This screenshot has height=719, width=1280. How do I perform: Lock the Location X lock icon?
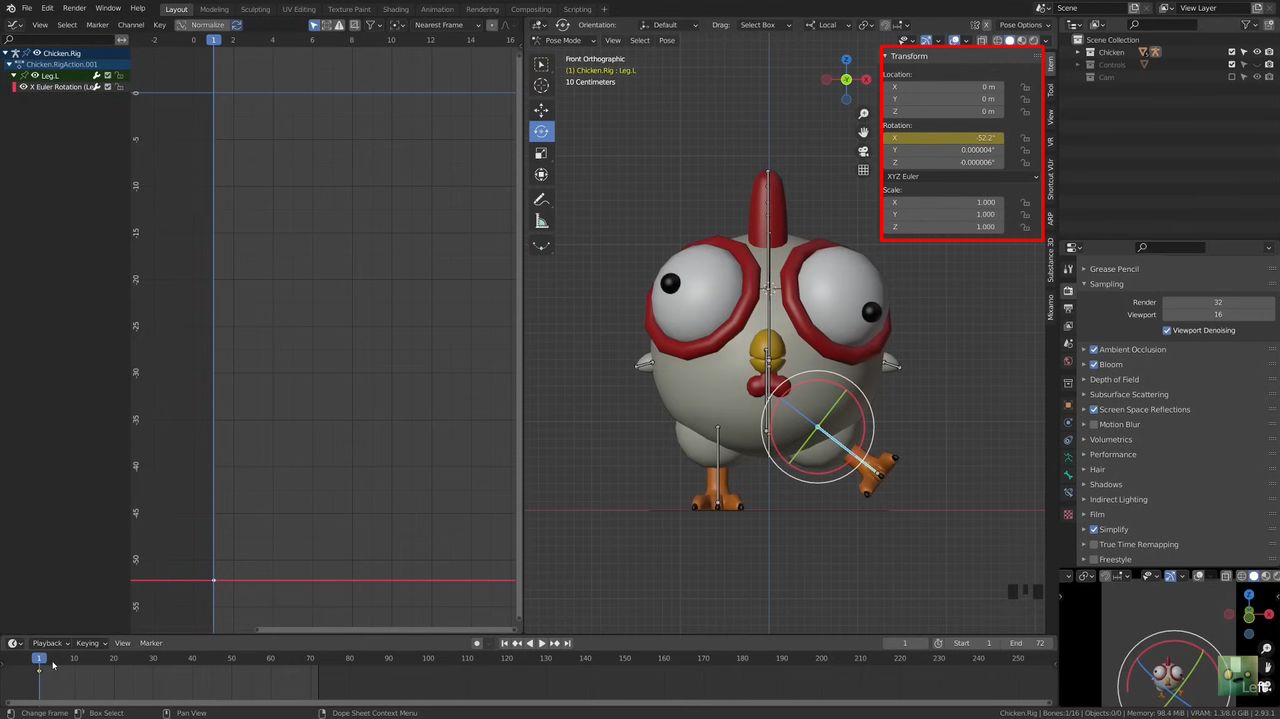point(1025,87)
